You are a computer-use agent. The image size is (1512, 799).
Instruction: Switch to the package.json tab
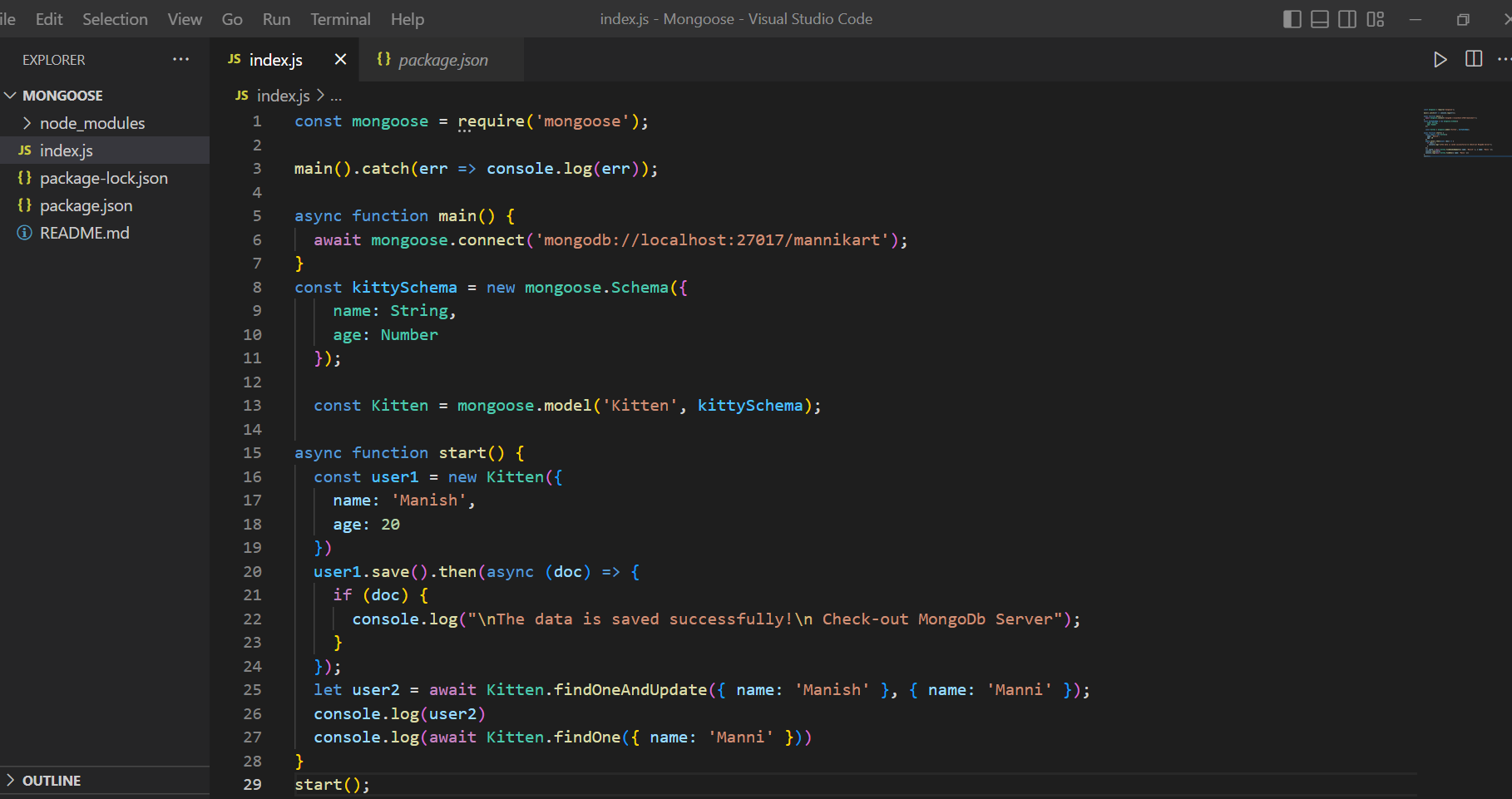click(x=442, y=59)
